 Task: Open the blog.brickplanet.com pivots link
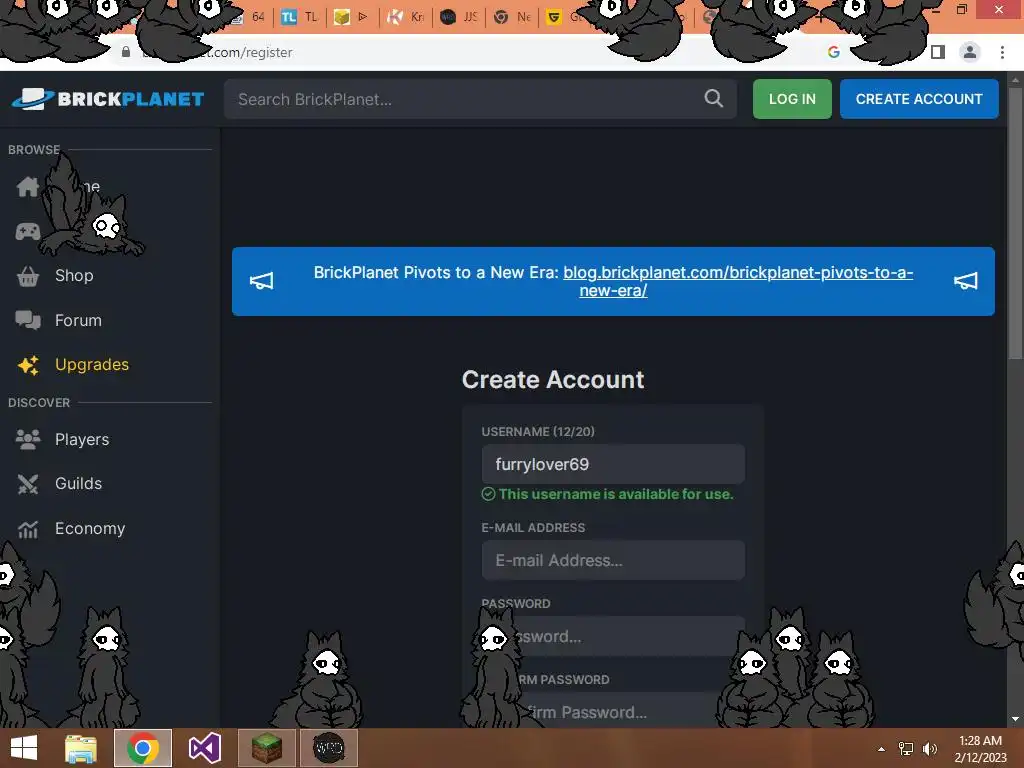coord(737,281)
